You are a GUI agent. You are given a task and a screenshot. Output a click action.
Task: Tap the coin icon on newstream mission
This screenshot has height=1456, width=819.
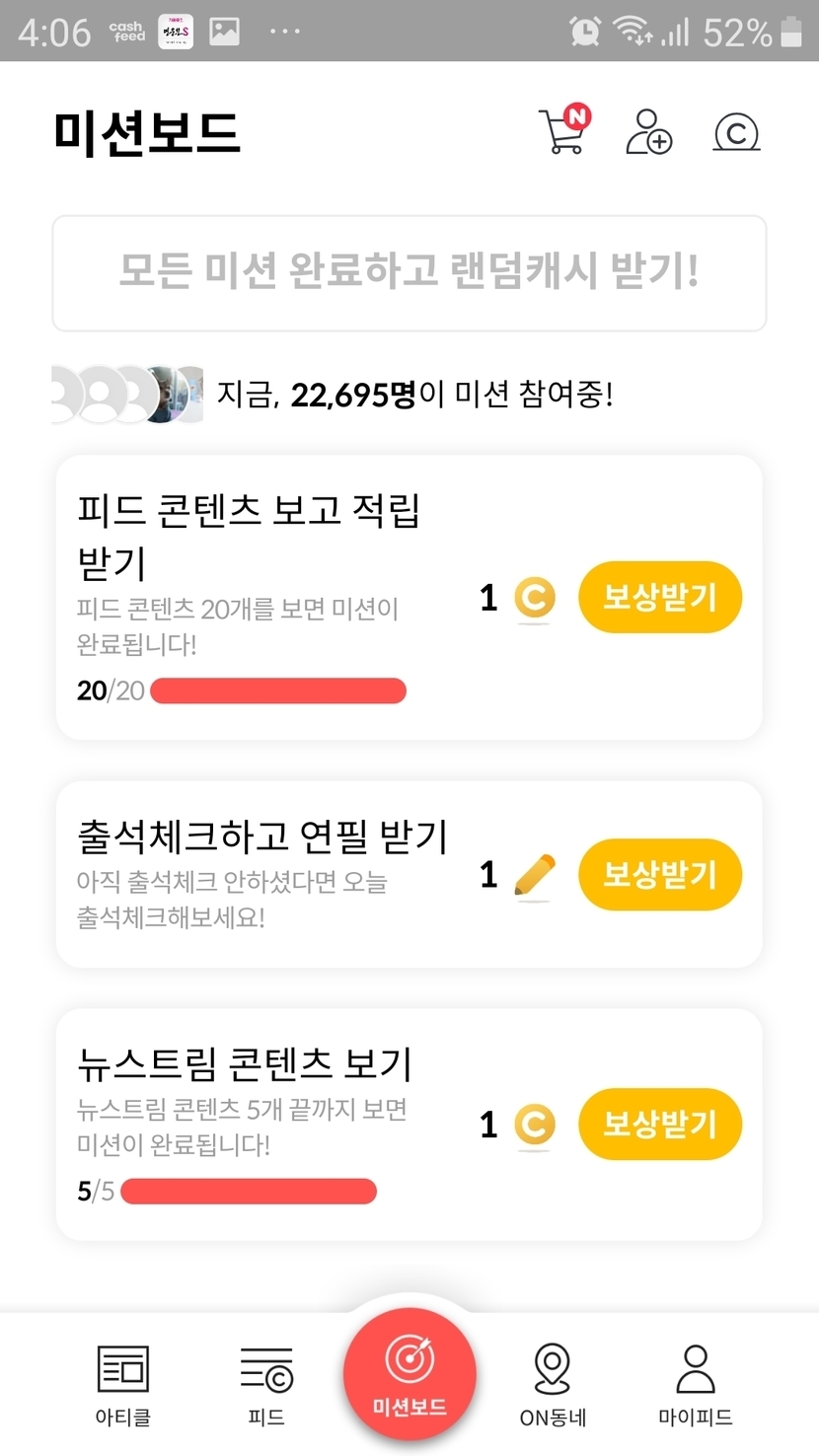tap(535, 1125)
